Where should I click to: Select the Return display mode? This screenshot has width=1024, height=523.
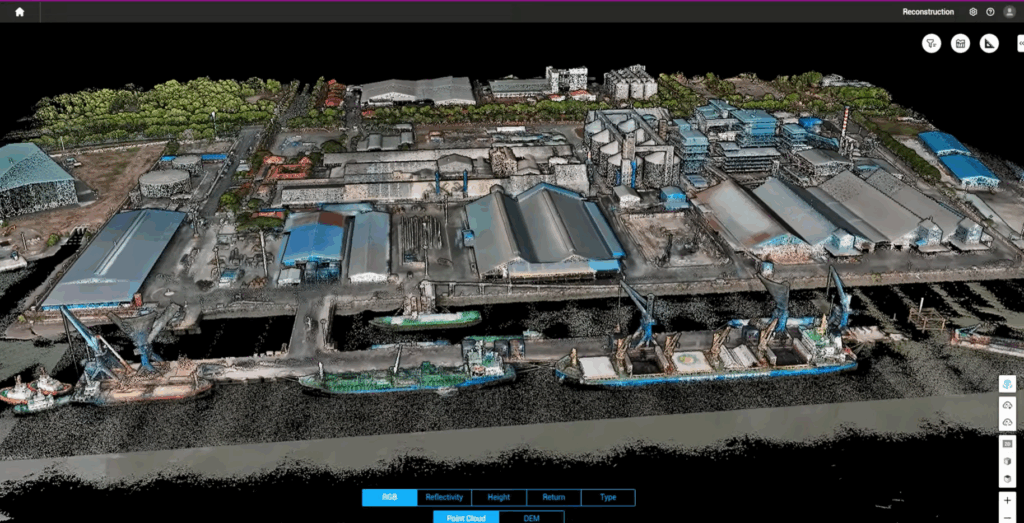point(553,497)
